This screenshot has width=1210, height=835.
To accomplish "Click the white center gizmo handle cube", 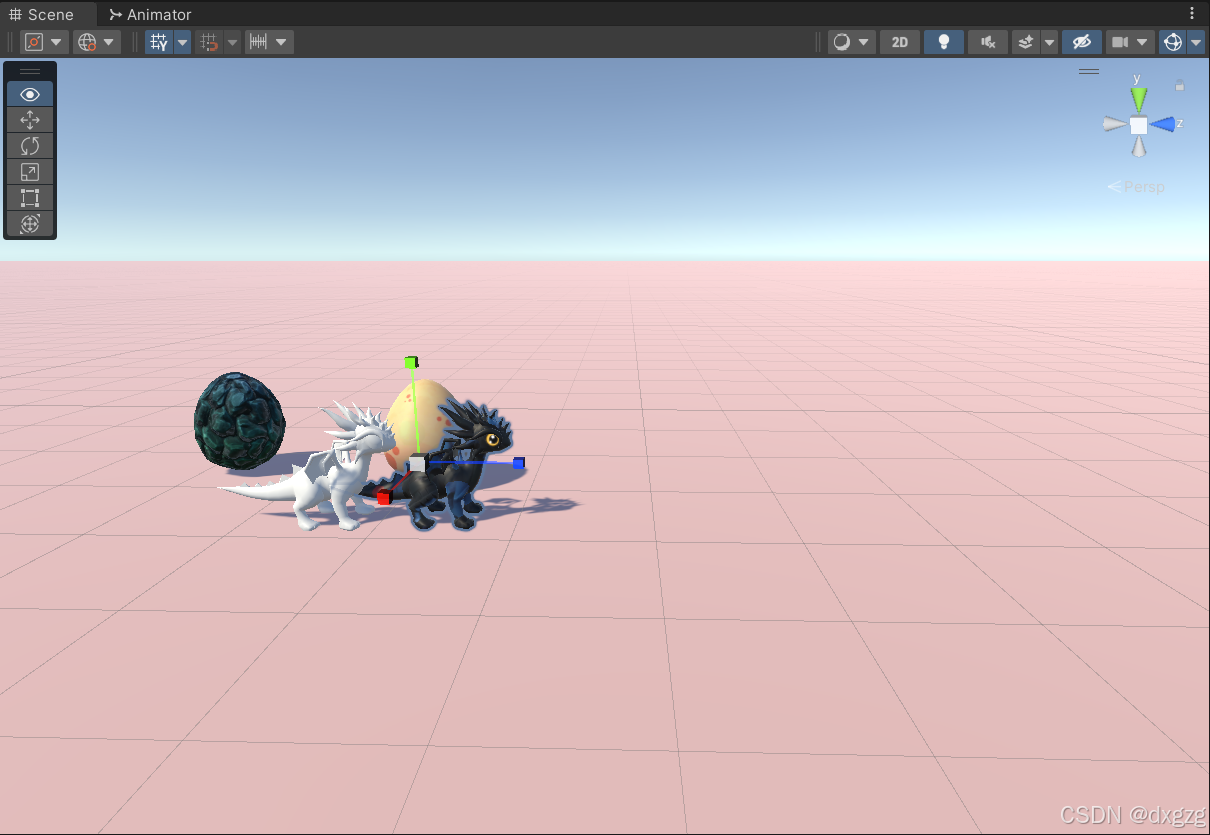I will coord(417,464).
